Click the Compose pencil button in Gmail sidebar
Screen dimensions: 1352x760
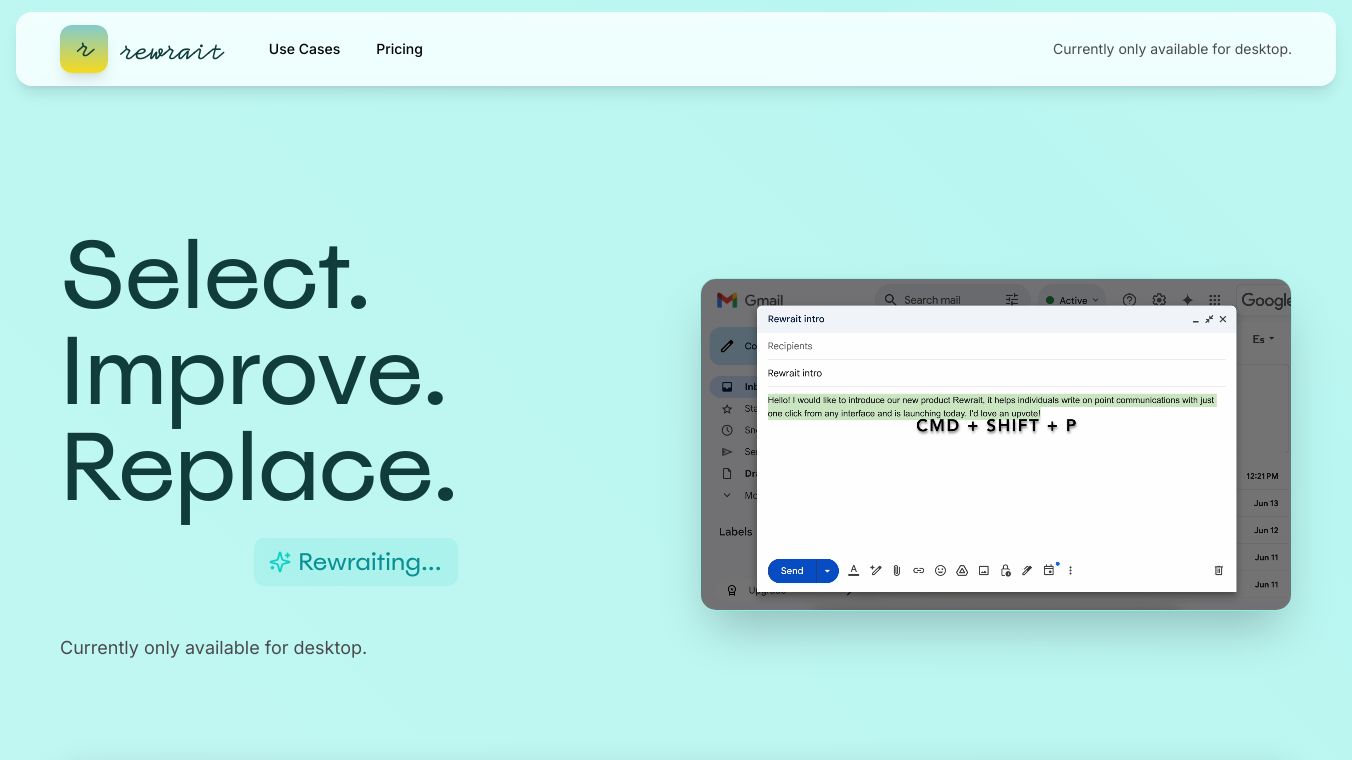pyautogui.click(x=734, y=346)
